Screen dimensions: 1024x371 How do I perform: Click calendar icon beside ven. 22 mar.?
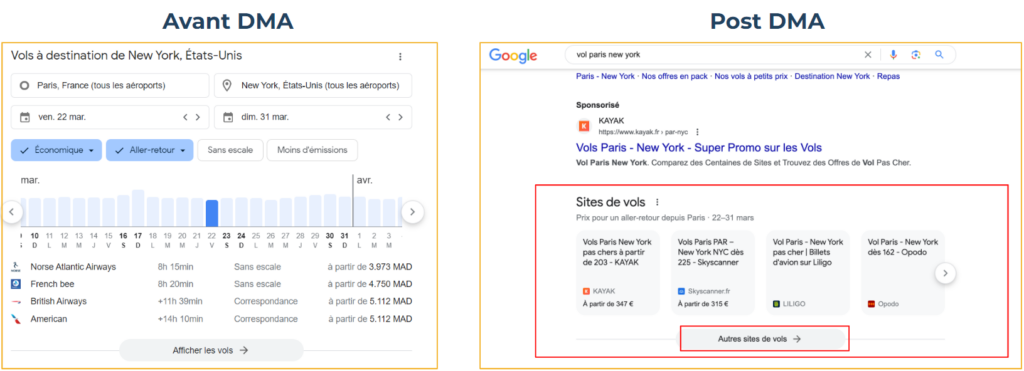point(25,118)
